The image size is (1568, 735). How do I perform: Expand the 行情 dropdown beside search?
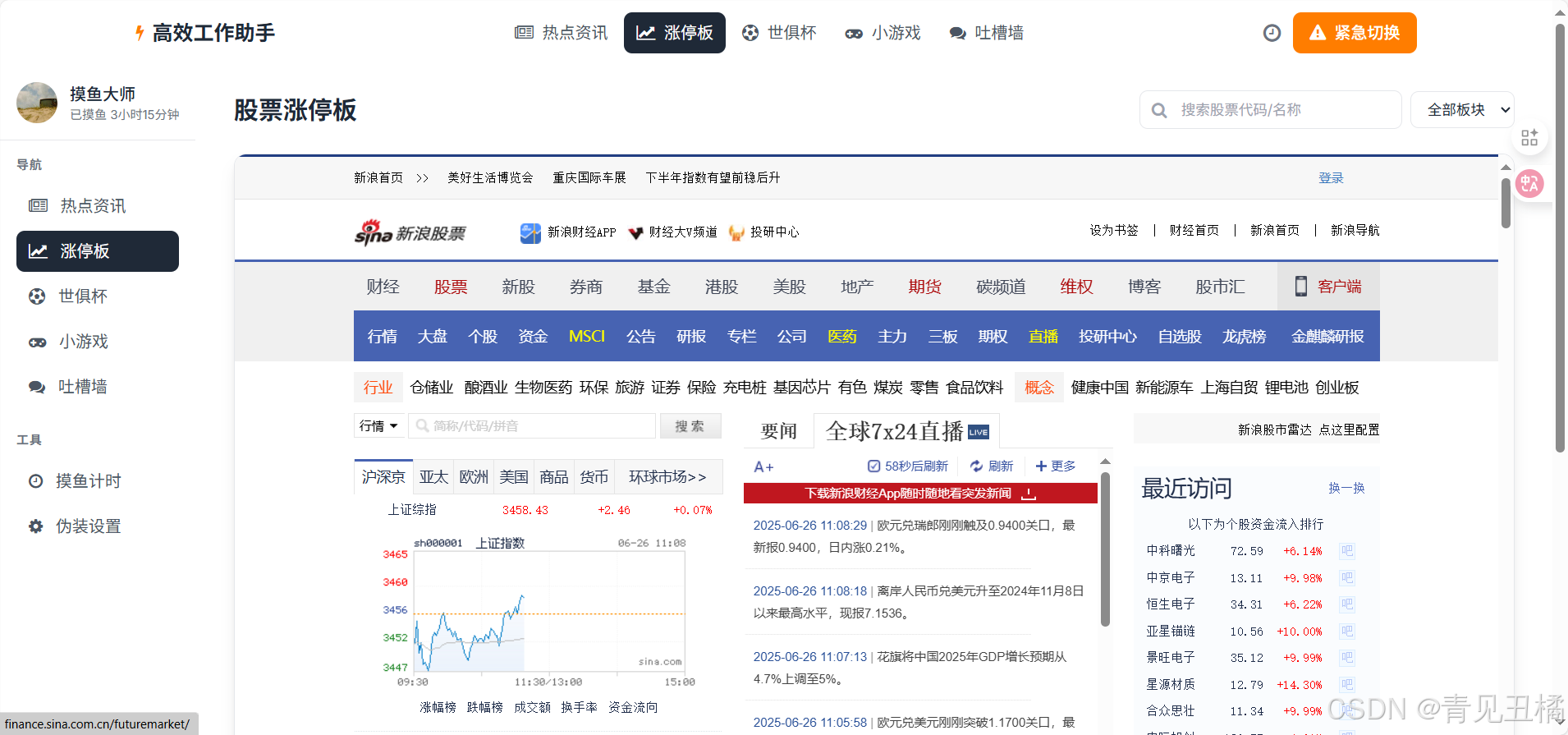(x=379, y=426)
